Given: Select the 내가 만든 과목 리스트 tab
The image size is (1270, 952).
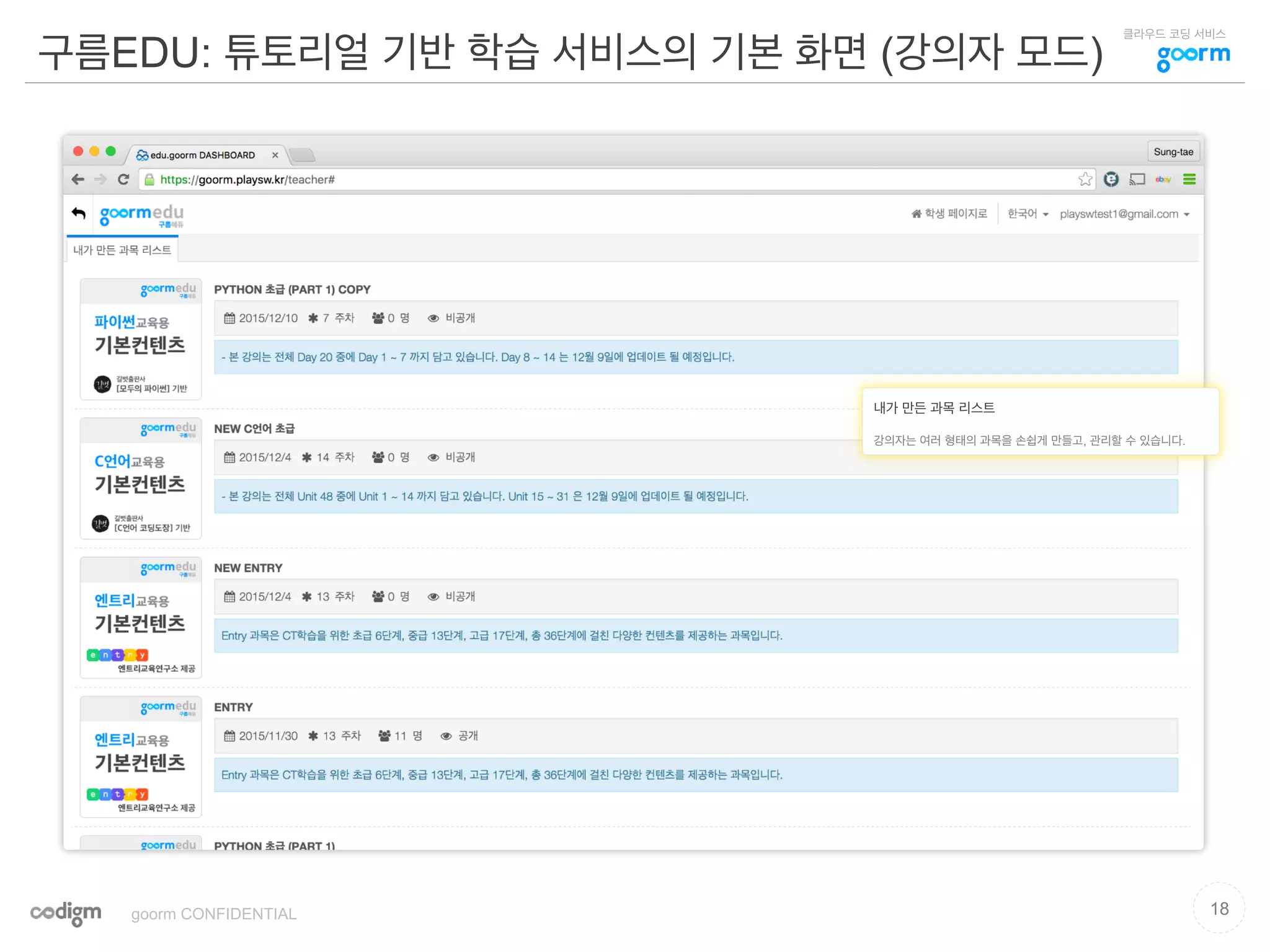Looking at the screenshot, I should pyautogui.click(x=122, y=250).
